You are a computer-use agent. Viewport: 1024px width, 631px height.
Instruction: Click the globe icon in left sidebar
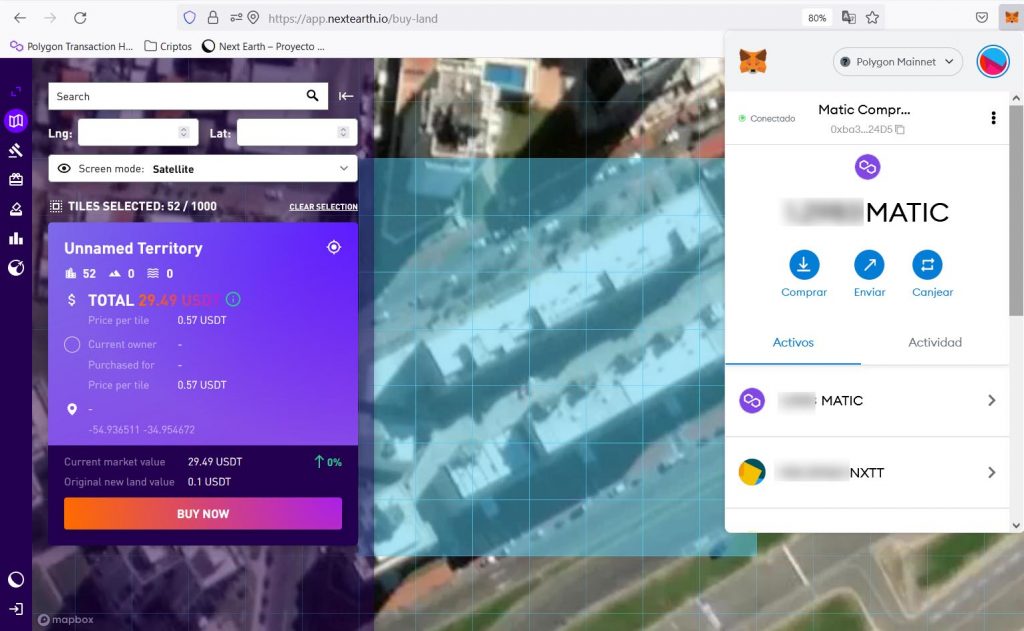point(16,268)
